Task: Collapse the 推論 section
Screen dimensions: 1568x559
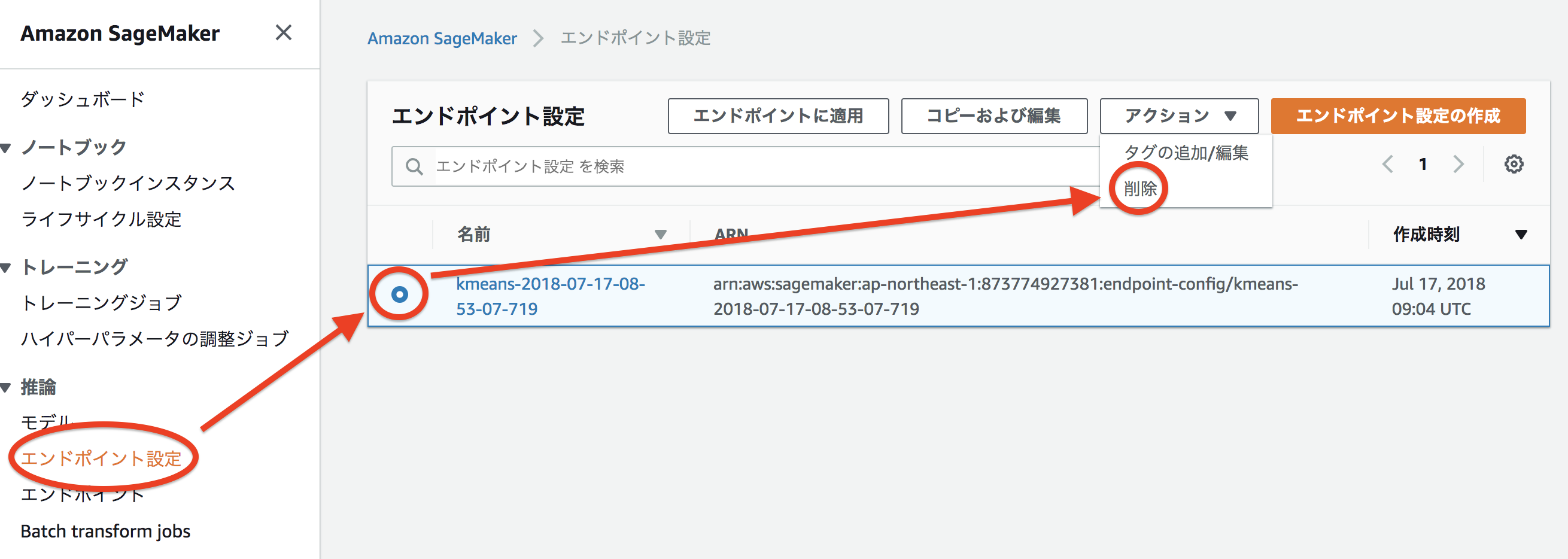Action: [x=6, y=387]
